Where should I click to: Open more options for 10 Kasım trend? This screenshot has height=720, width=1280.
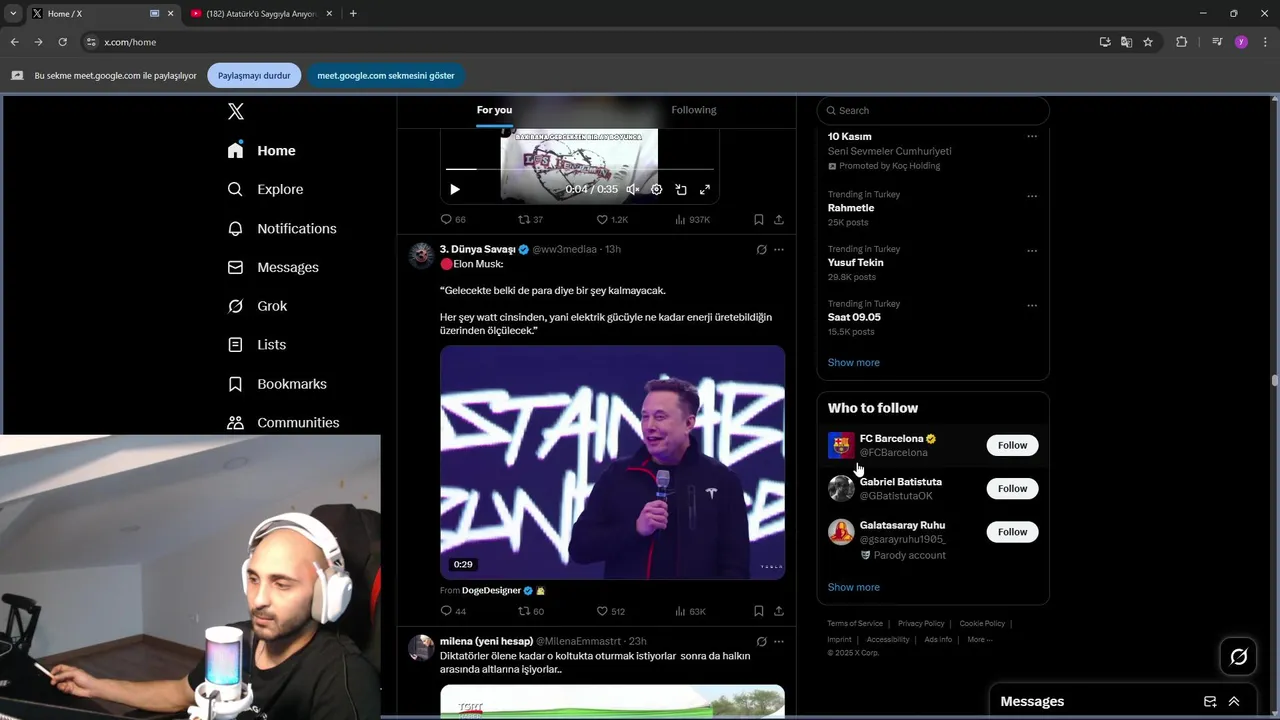(1032, 136)
